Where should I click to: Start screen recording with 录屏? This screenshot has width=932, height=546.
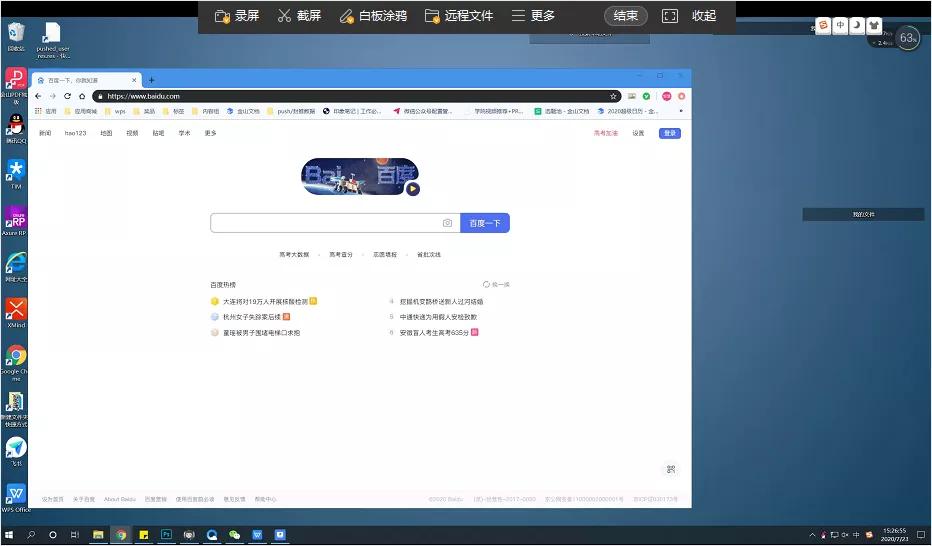237,16
